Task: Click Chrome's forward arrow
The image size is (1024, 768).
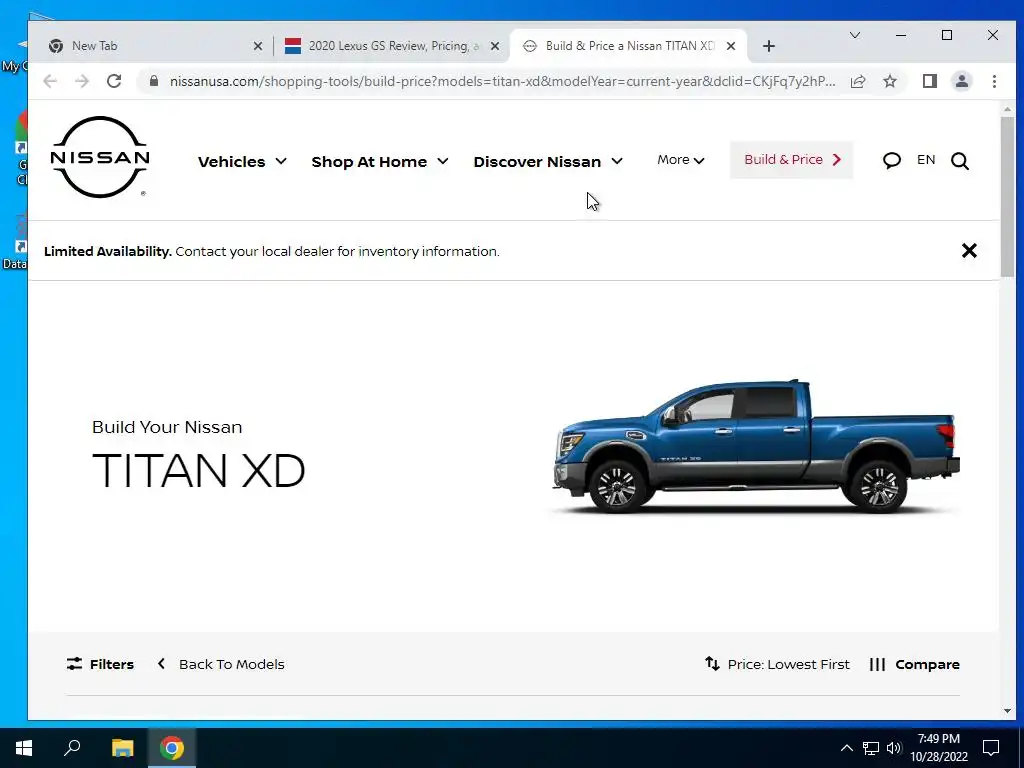Action: tap(82, 81)
